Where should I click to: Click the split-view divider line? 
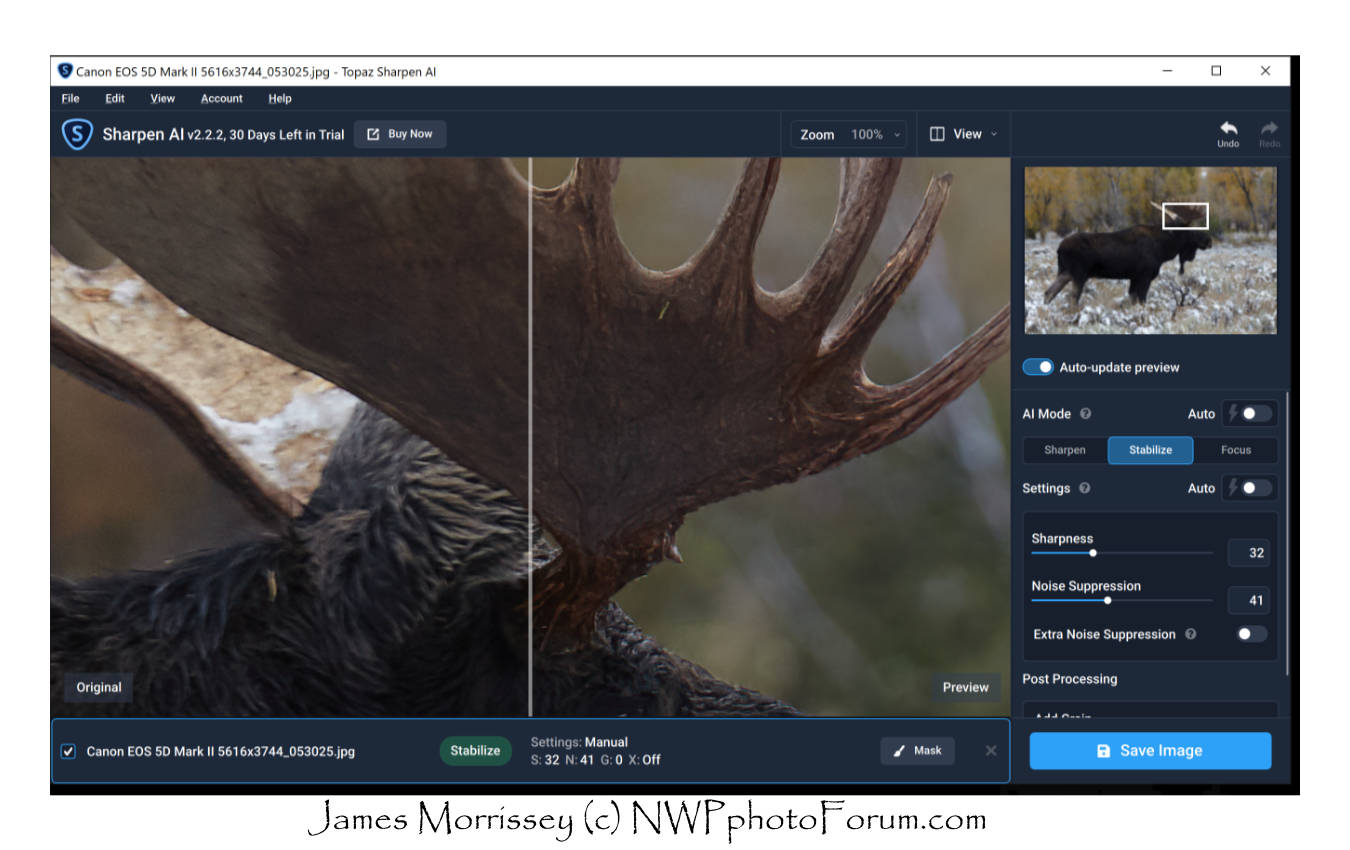tap(530, 436)
